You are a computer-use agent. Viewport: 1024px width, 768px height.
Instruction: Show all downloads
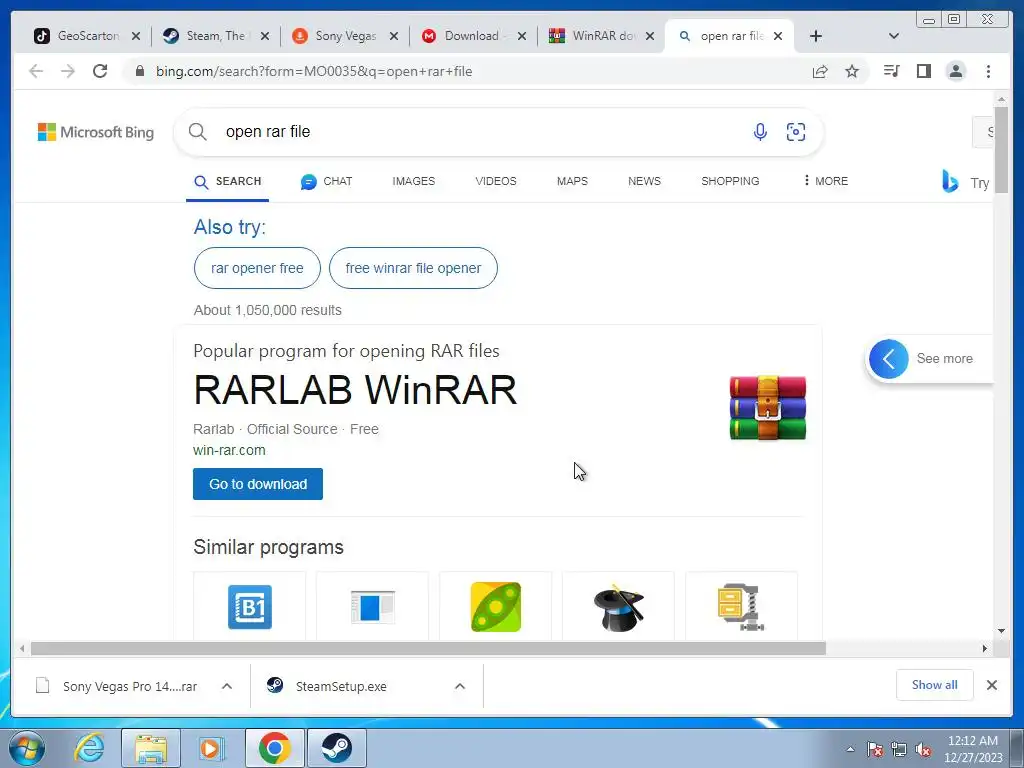[x=935, y=684]
